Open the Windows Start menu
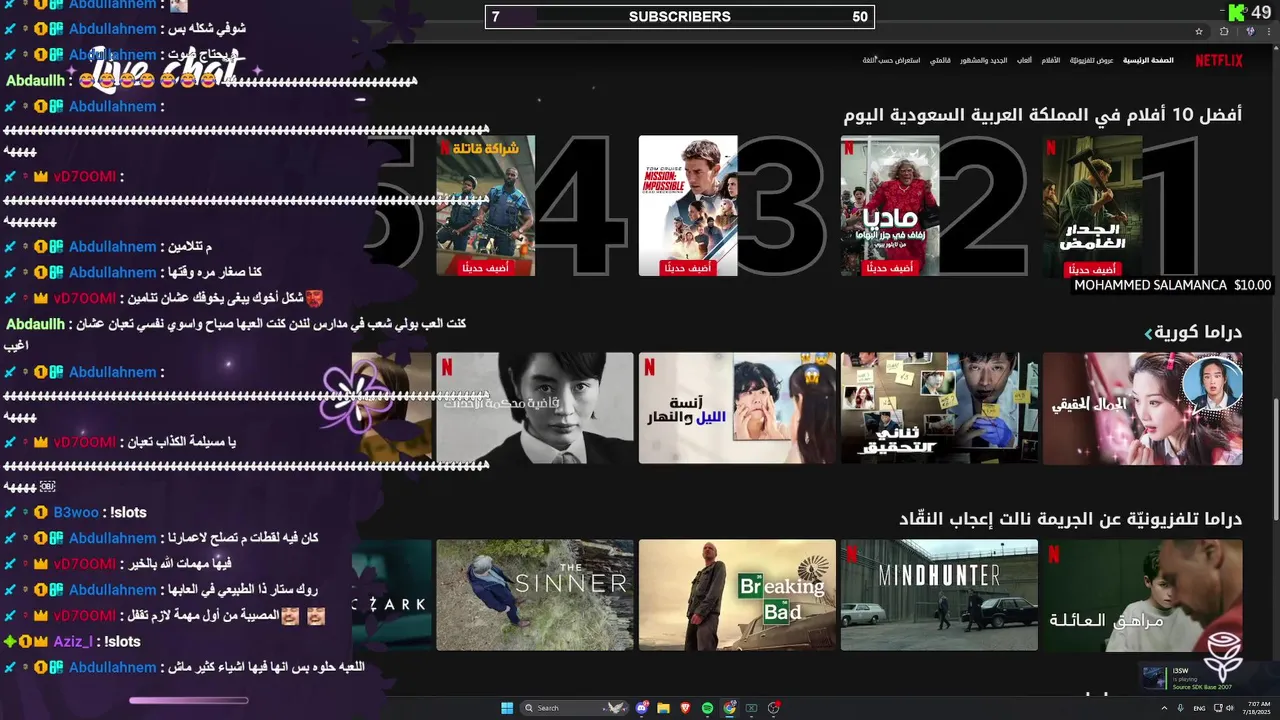The height and width of the screenshot is (720, 1280). [x=507, y=708]
